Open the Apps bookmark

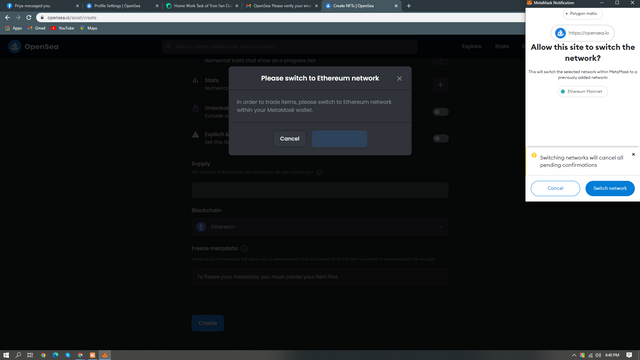(x=13, y=28)
